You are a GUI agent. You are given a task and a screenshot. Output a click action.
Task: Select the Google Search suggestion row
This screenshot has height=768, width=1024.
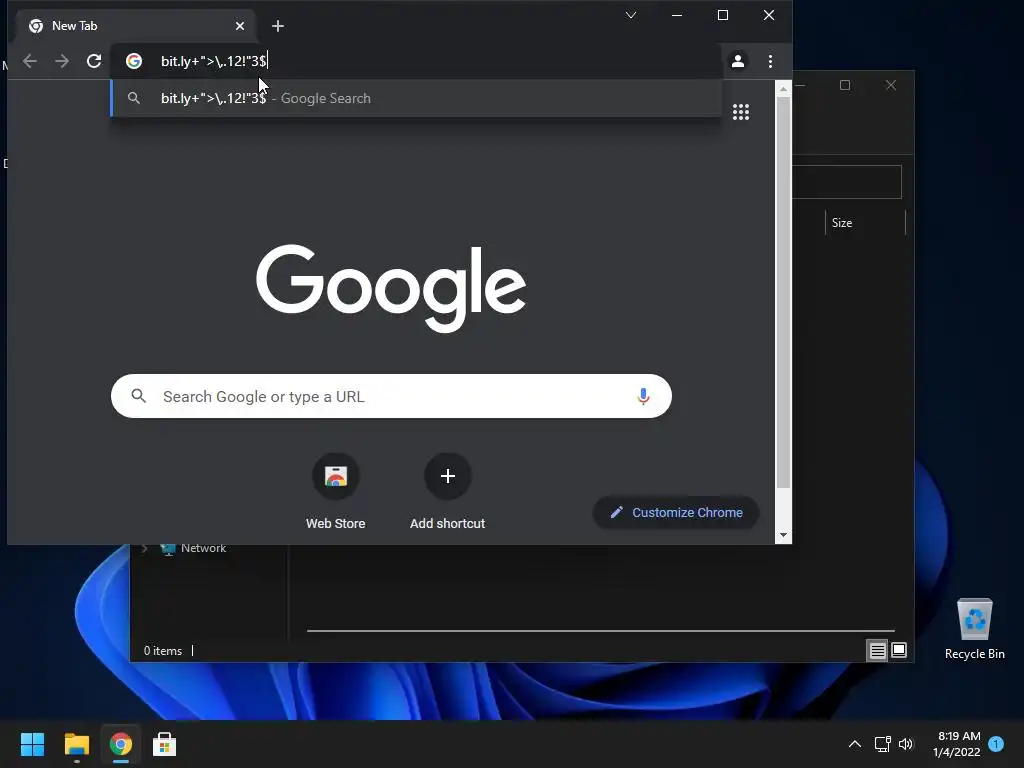[417, 98]
